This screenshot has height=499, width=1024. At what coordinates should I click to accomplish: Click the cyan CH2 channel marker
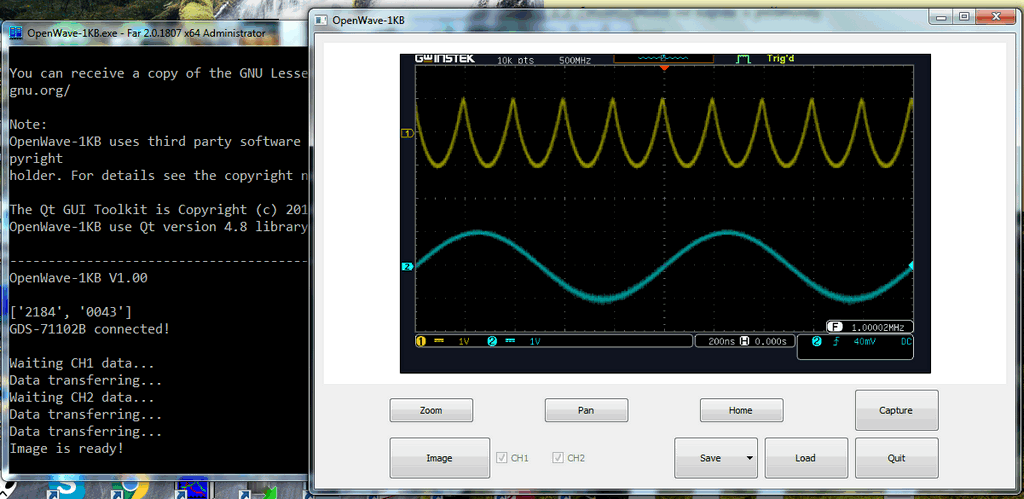407,267
